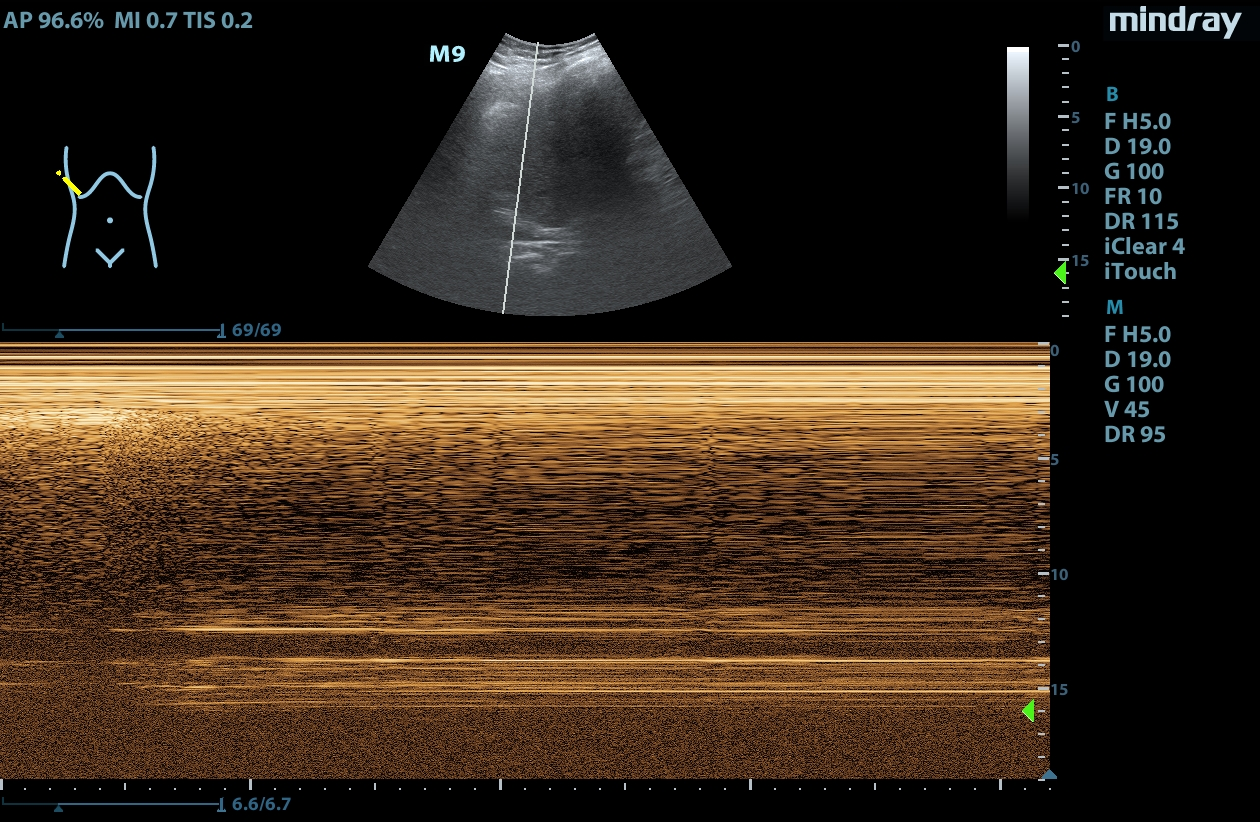The image size is (1260, 822).
Task: Click the M-mode trace display
Action: point(525,561)
